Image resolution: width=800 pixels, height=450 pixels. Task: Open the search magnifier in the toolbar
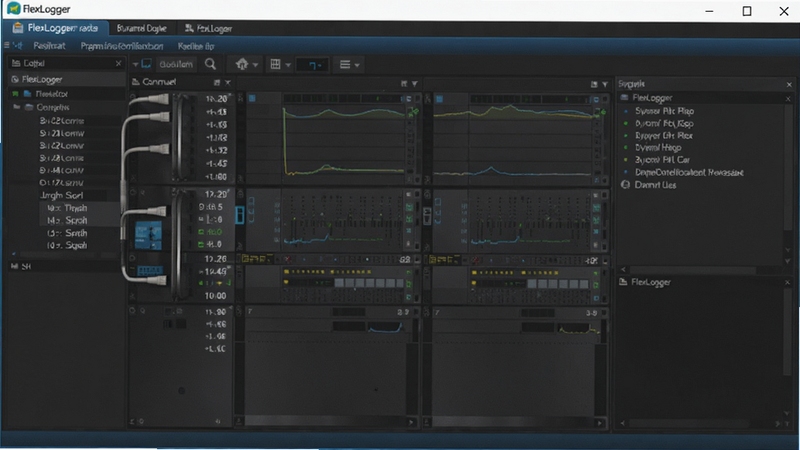click(x=210, y=64)
